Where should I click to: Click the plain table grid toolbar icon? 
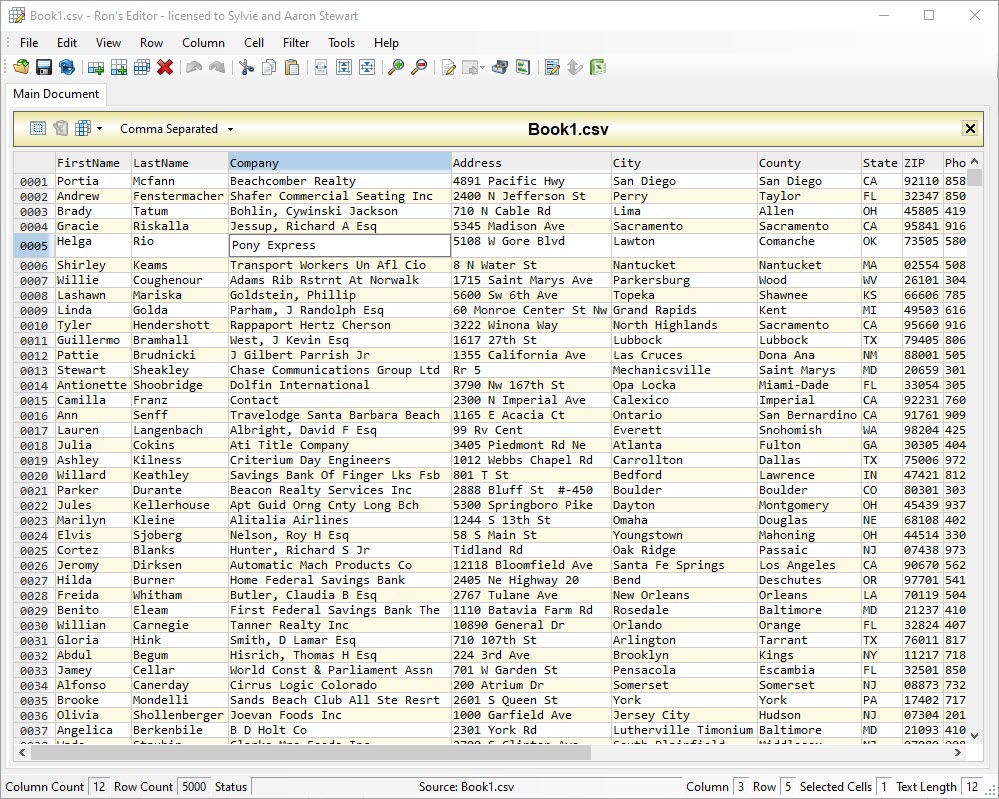(x=142, y=67)
